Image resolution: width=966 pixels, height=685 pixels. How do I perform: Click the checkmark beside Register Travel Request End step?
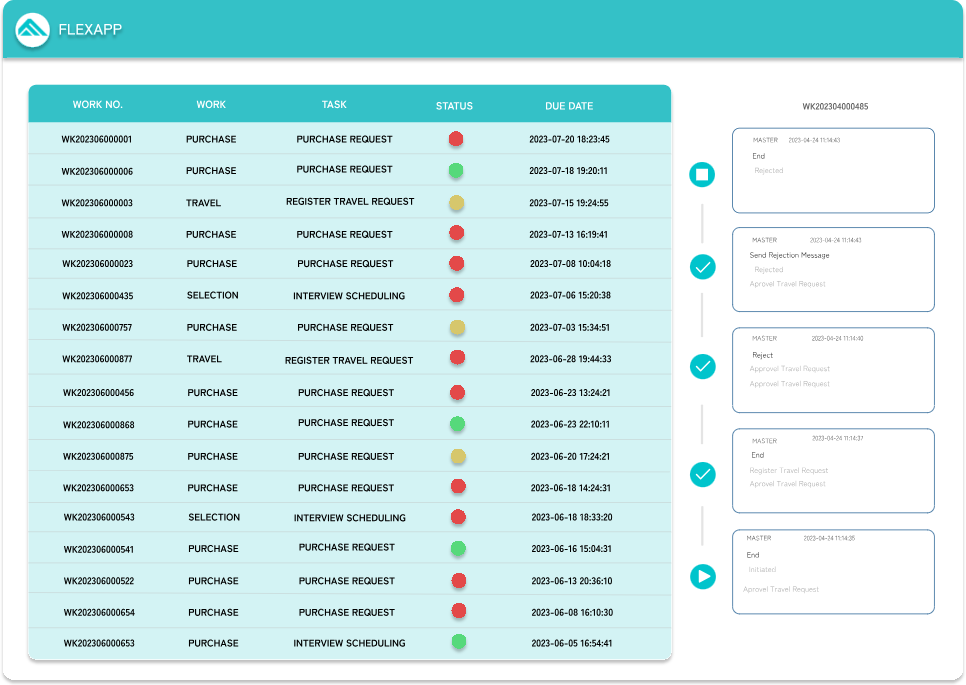703,474
